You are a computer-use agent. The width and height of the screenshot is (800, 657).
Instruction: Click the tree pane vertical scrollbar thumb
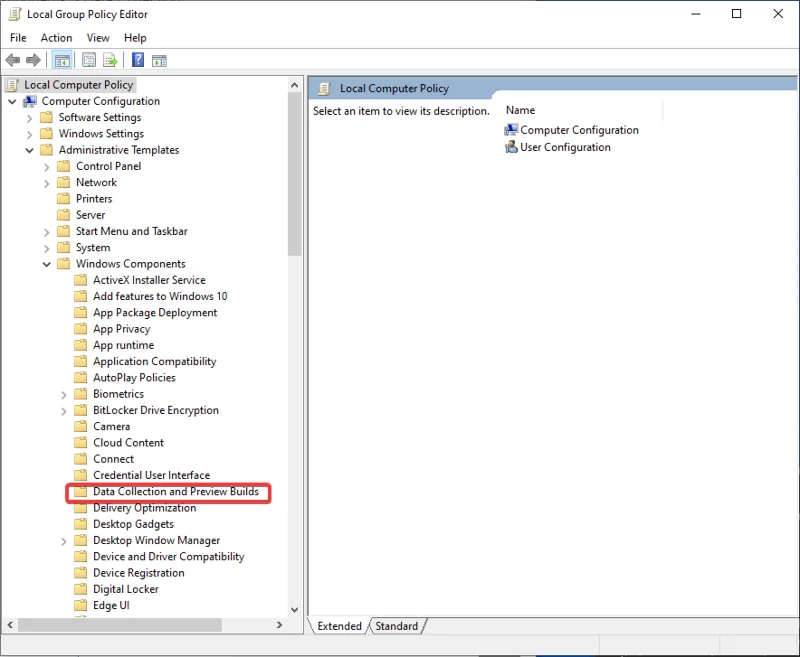click(x=294, y=174)
